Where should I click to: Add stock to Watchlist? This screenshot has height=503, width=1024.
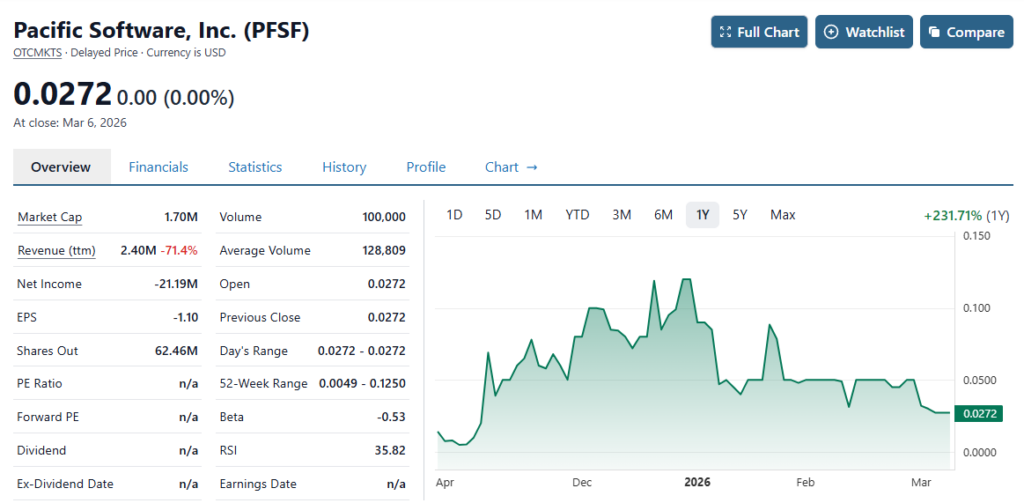coord(863,32)
